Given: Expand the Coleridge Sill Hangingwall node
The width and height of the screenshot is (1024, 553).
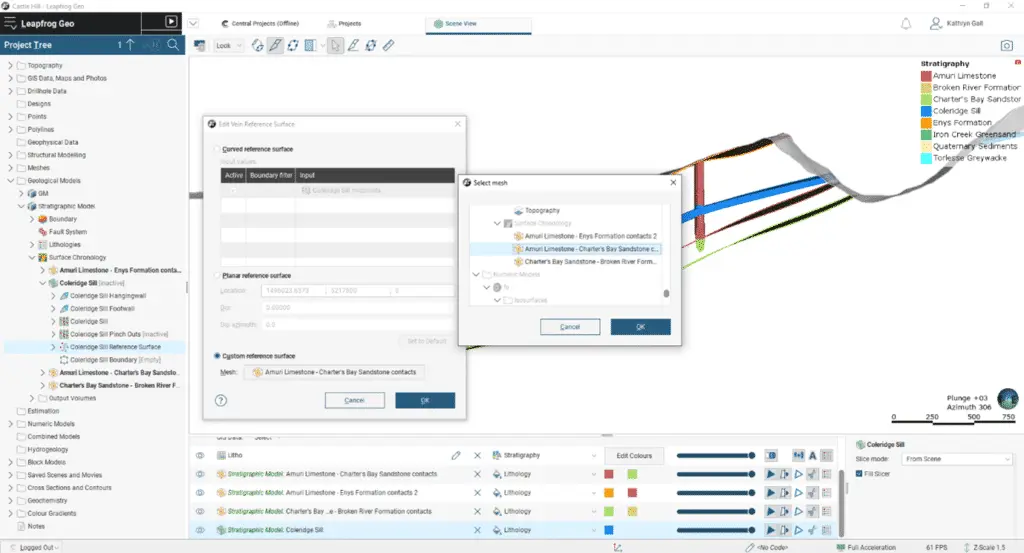Looking at the screenshot, I should tap(53, 296).
